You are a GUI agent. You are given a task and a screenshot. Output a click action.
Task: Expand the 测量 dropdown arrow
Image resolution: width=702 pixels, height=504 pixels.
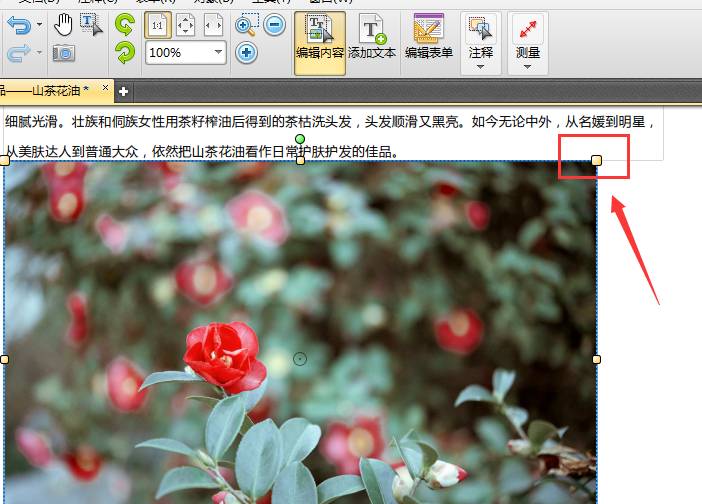[x=527, y=68]
